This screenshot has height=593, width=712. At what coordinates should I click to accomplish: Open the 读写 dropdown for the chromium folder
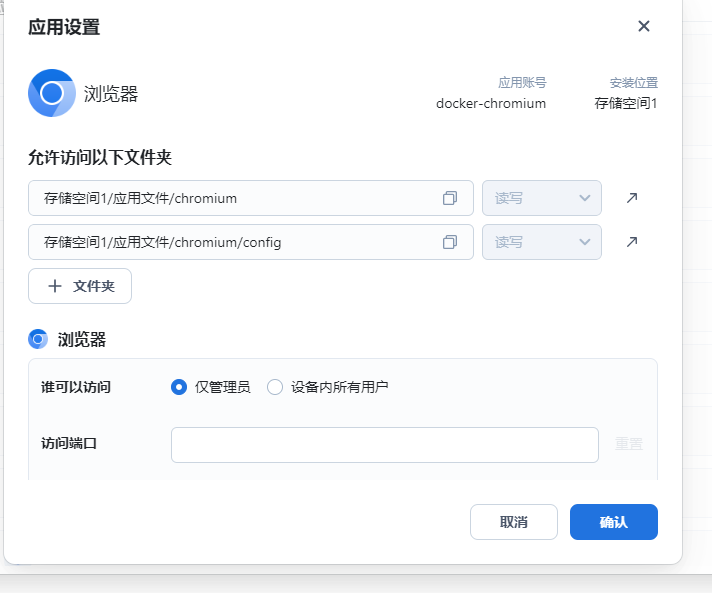pyautogui.click(x=542, y=198)
